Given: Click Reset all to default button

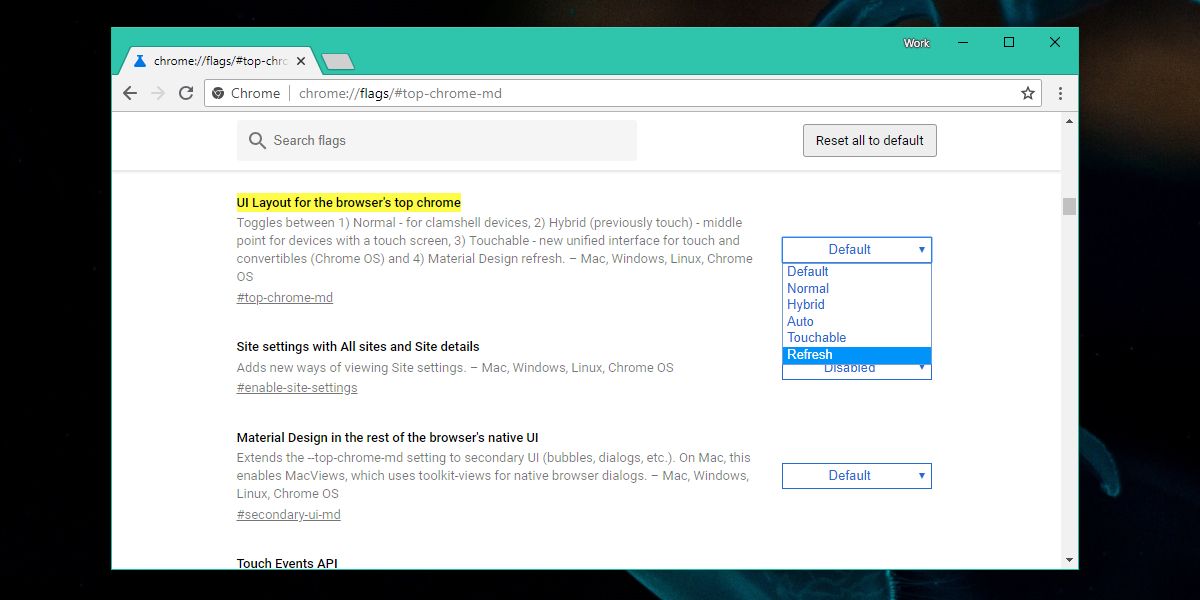Looking at the screenshot, I should 870,141.
